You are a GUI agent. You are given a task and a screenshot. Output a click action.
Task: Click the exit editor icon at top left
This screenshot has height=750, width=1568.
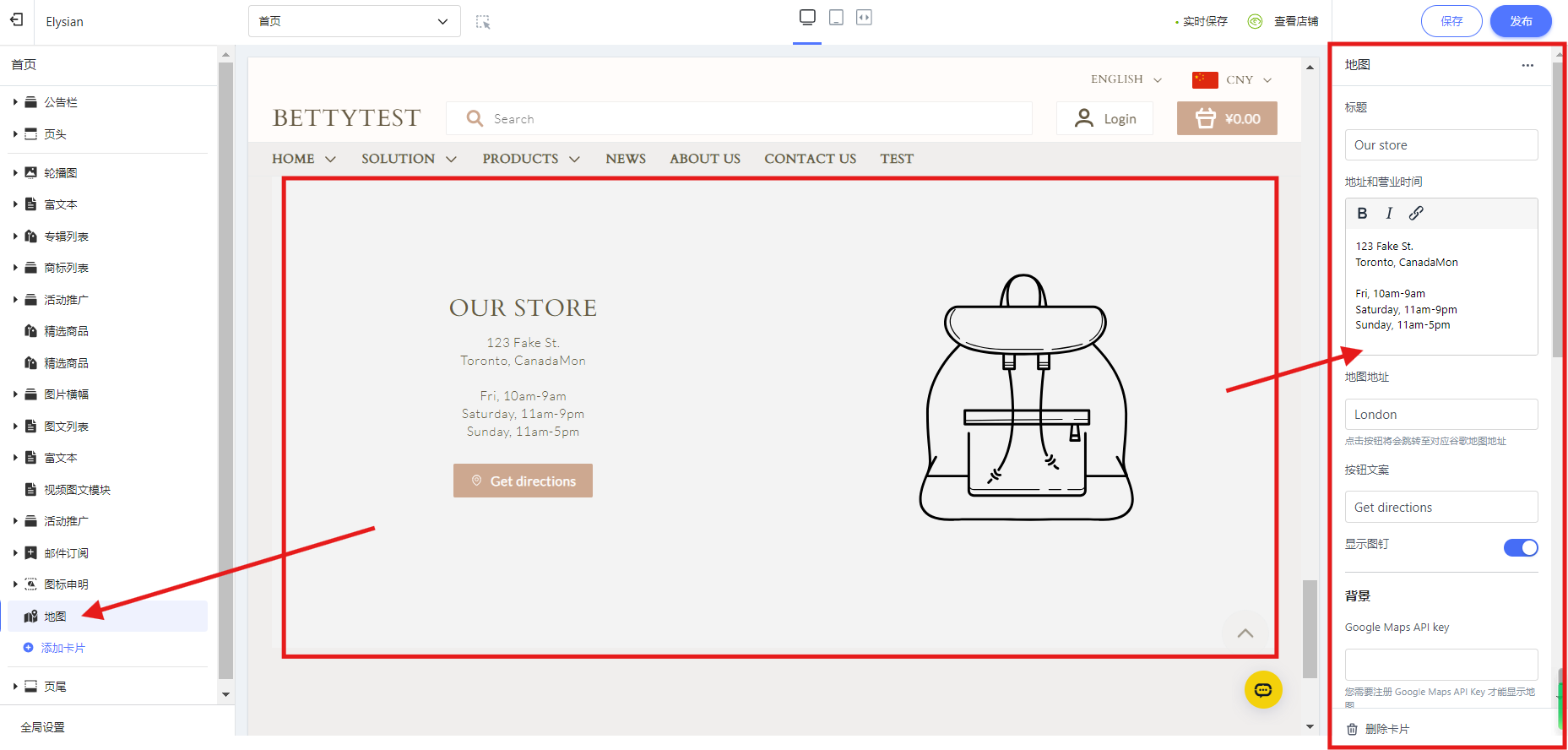point(17,20)
